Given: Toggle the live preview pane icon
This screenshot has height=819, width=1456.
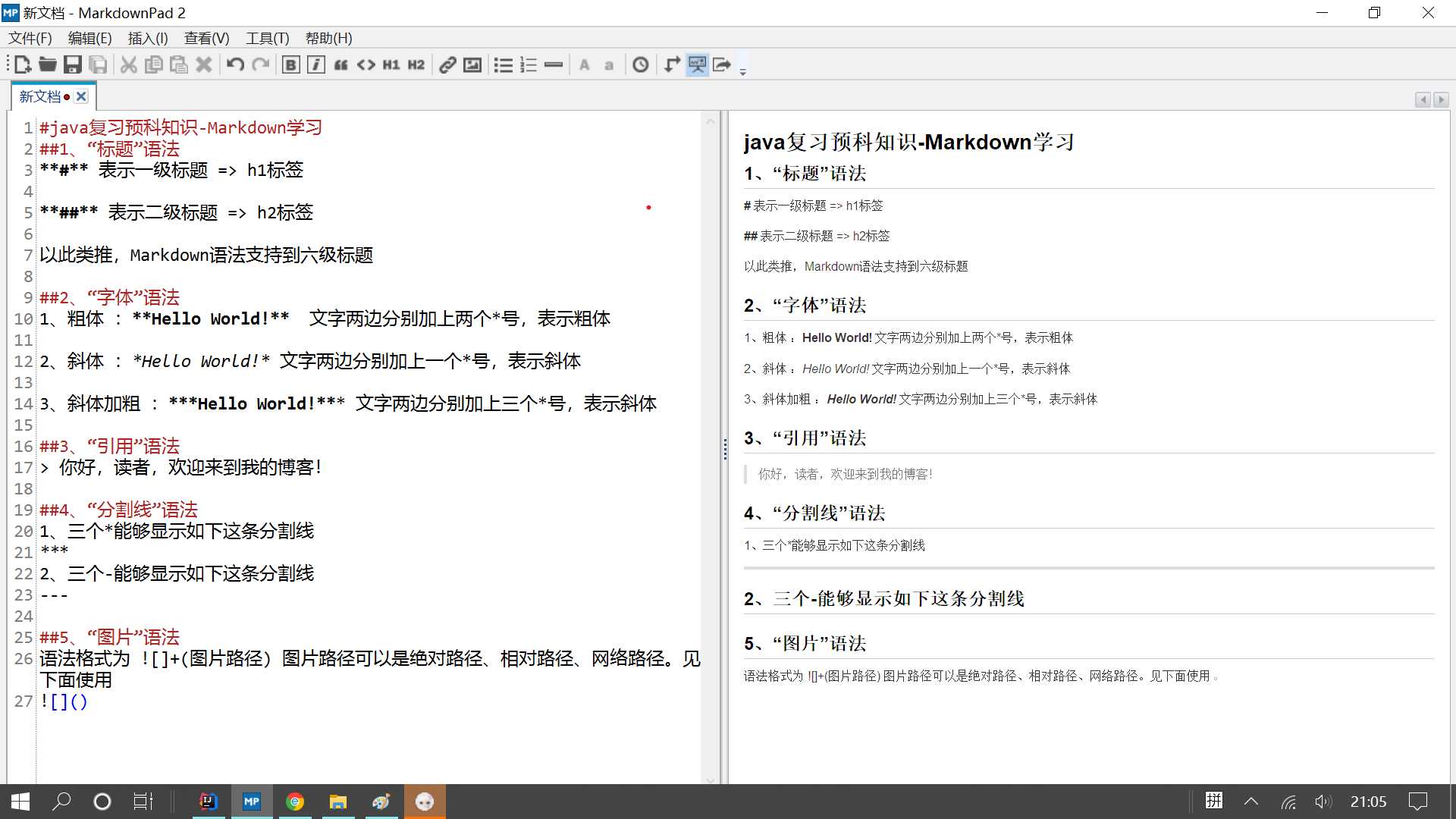Looking at the screenshot, I should click(x=697, y=65).
